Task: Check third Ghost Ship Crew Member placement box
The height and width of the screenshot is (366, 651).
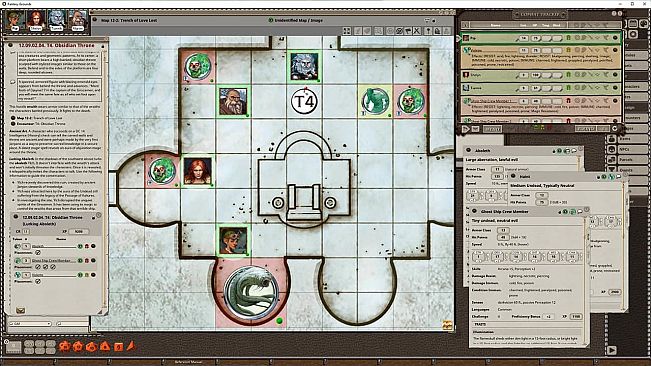Action: [53, 267]
